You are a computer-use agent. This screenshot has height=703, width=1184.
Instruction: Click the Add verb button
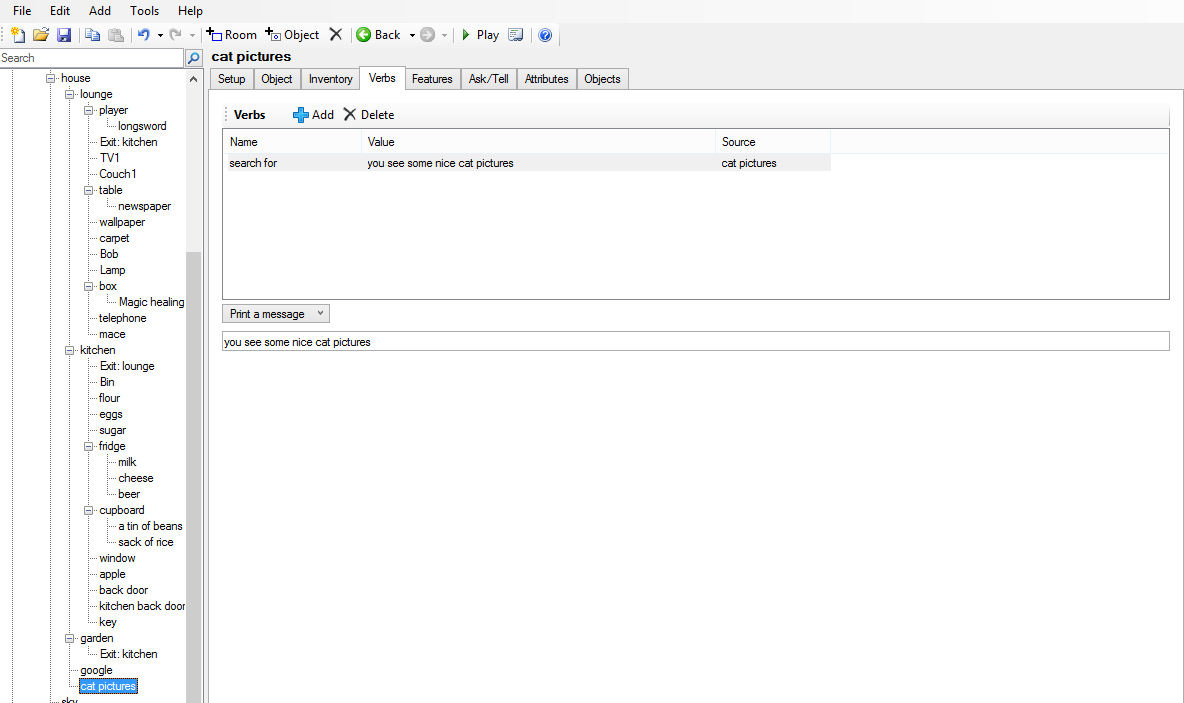pyautogui.click(x=313, y=115)
